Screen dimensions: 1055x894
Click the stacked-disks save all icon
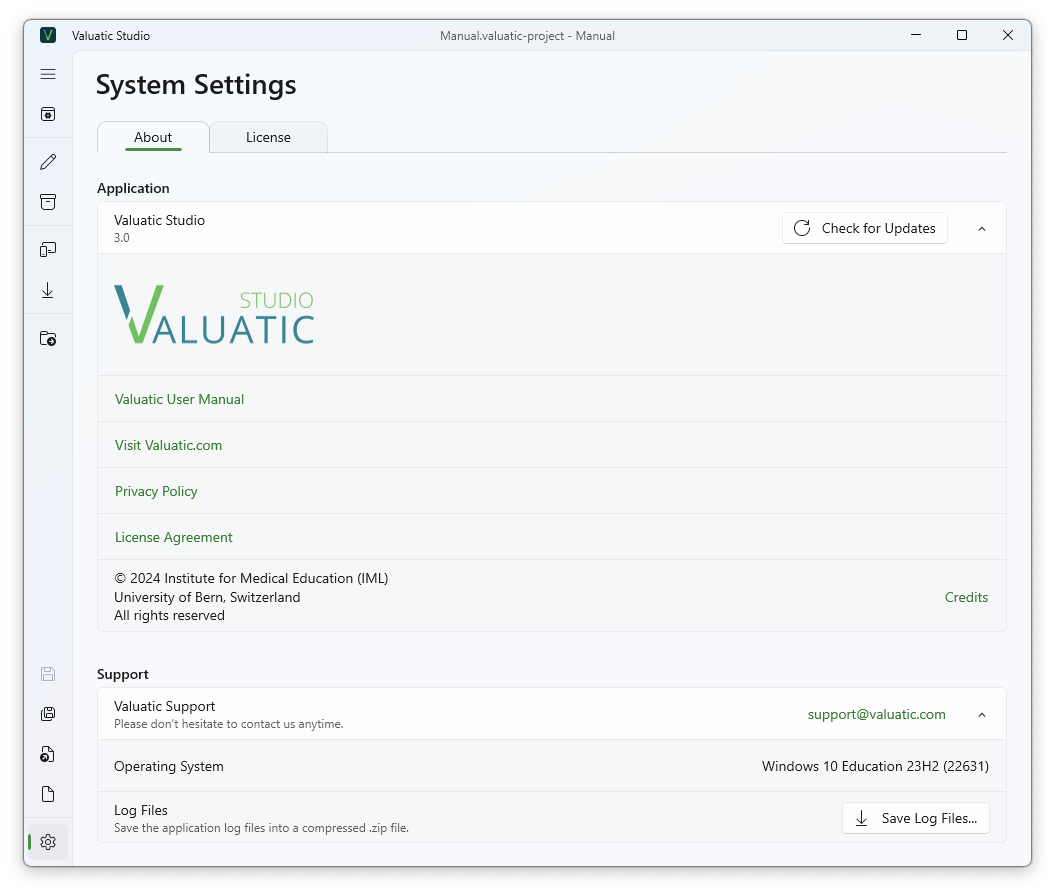pos(48,714)
